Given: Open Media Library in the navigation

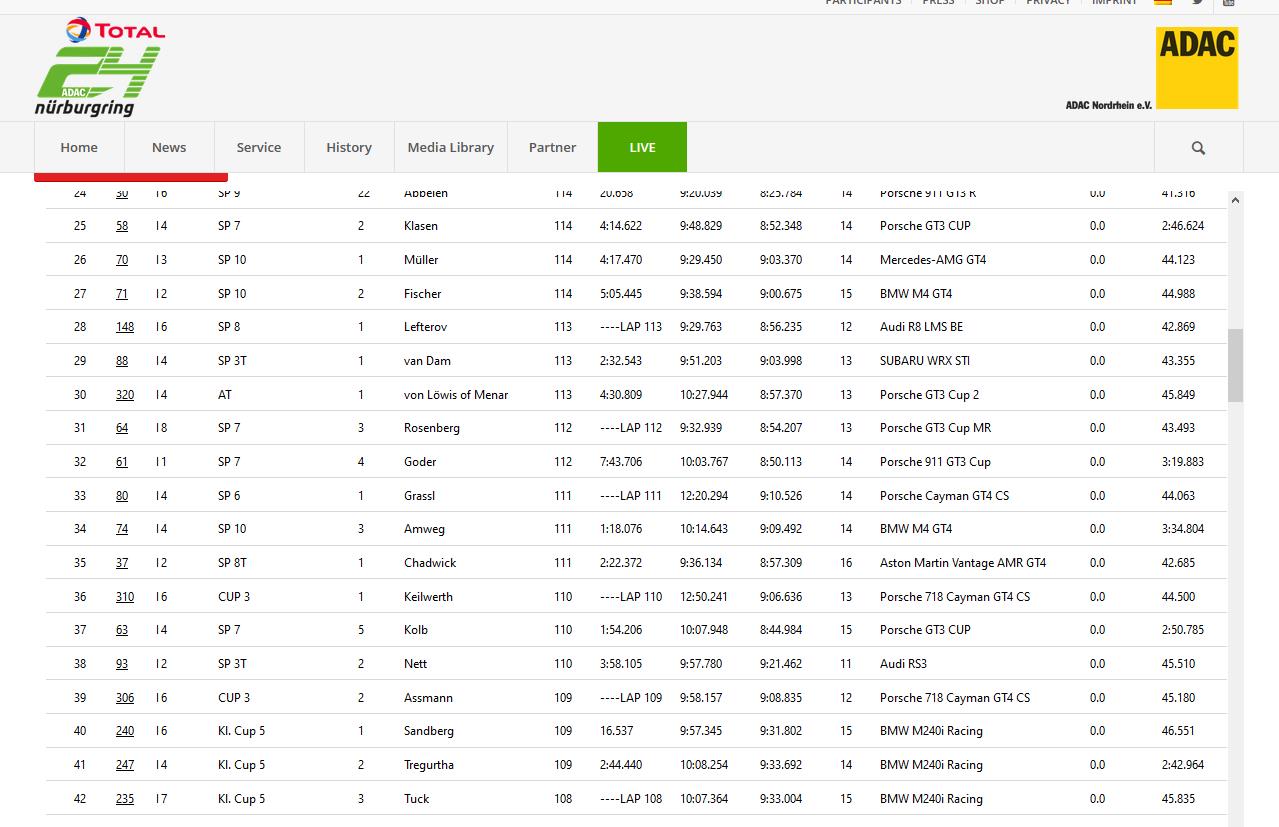Looking at the screenshot, I should click(451, 147).
